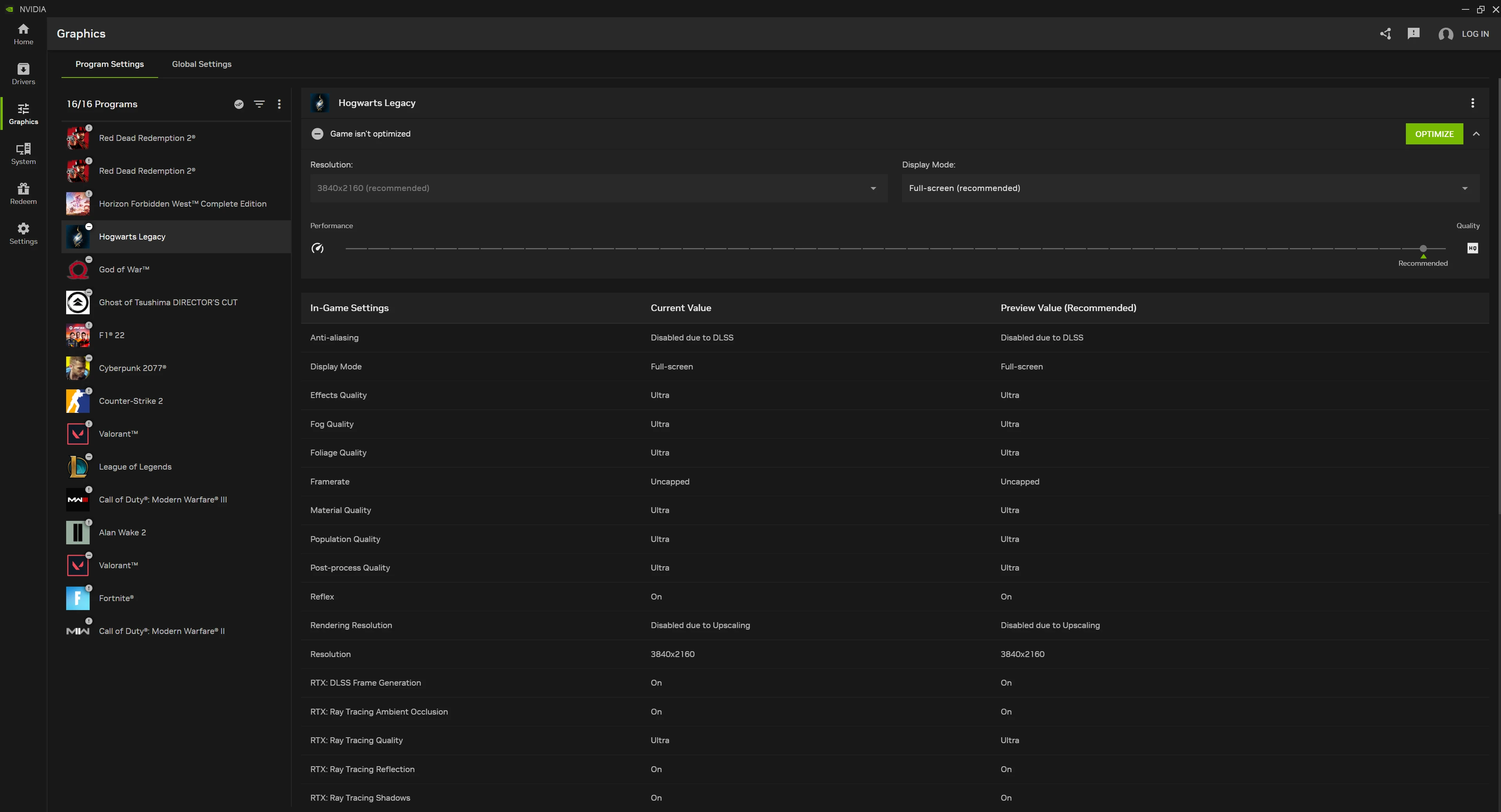Collapse the optimization panel chevron
The image size is (1501, 812).
click(1476, 134)
